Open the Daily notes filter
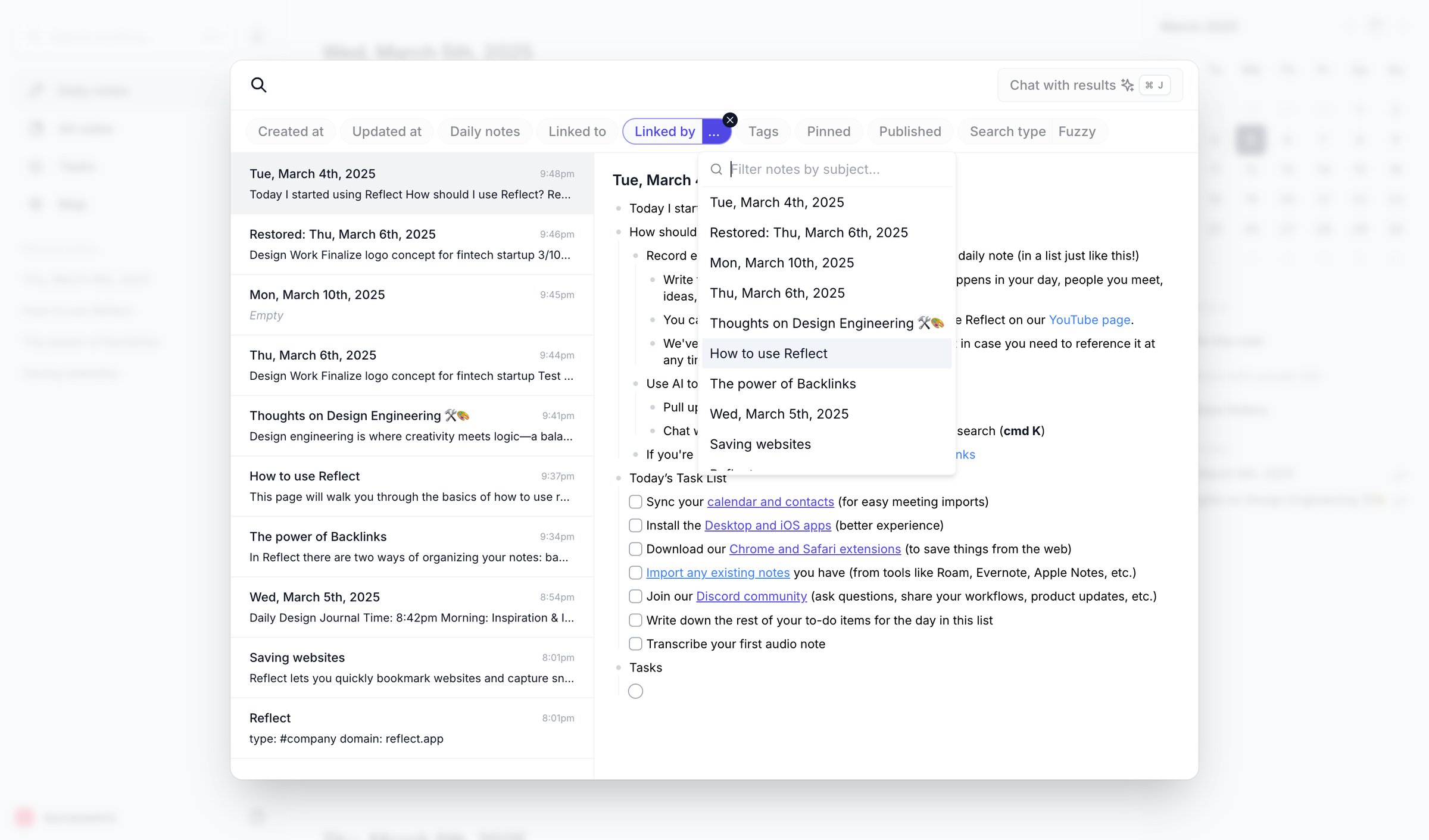Image resolution: width=1429 pixels, height=840 pixels. coord(485,132)
